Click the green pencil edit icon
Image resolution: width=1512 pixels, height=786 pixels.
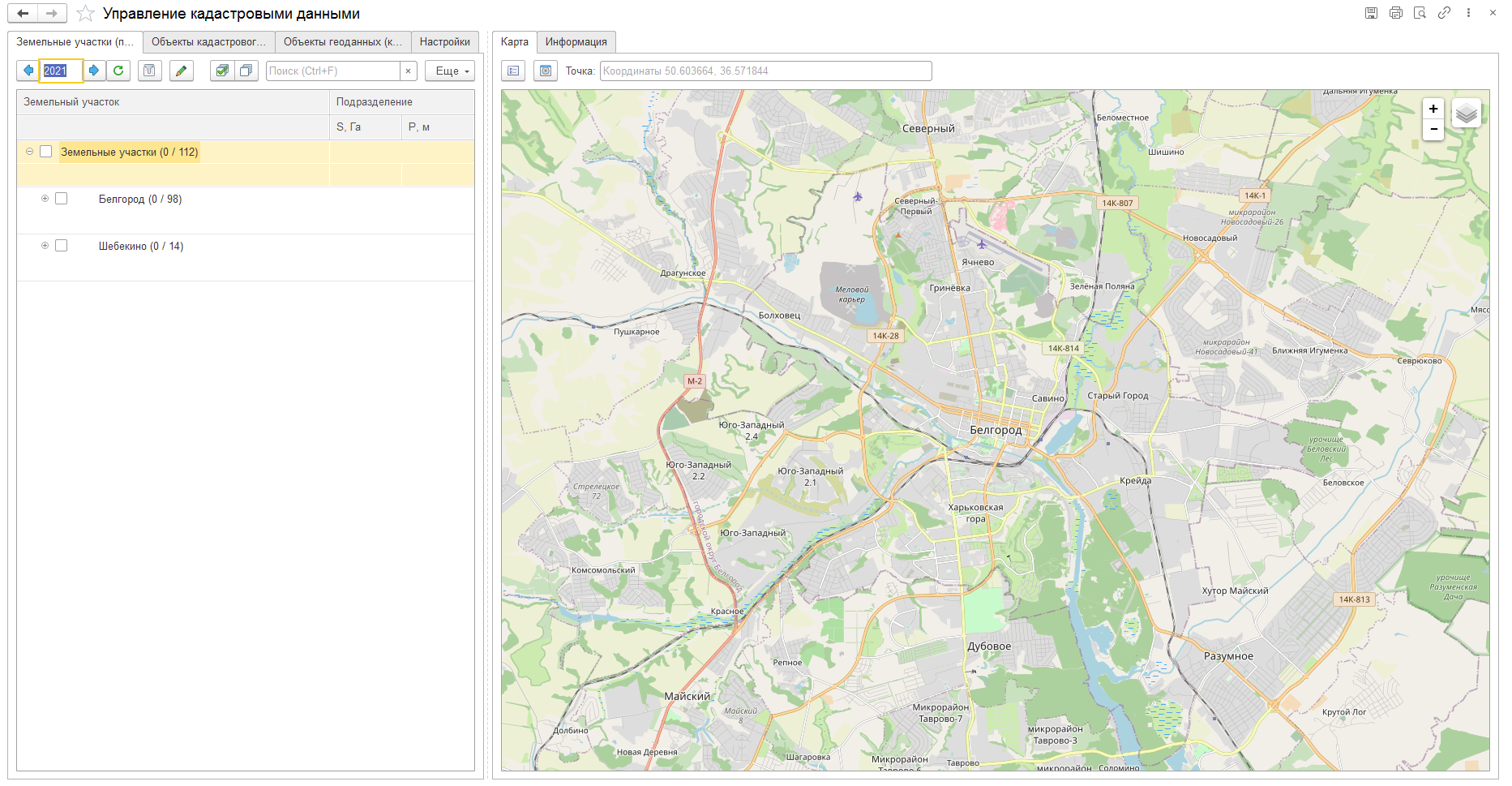pyautogui.click(x=182, y=71)
